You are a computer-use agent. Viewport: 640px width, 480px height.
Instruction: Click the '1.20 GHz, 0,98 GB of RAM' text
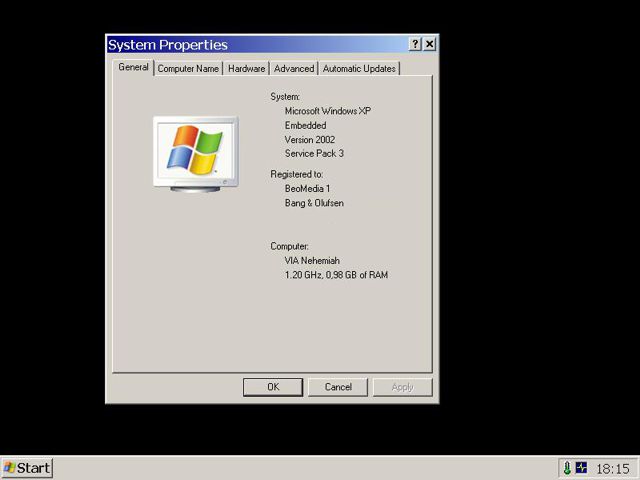[x=336, y=275]
